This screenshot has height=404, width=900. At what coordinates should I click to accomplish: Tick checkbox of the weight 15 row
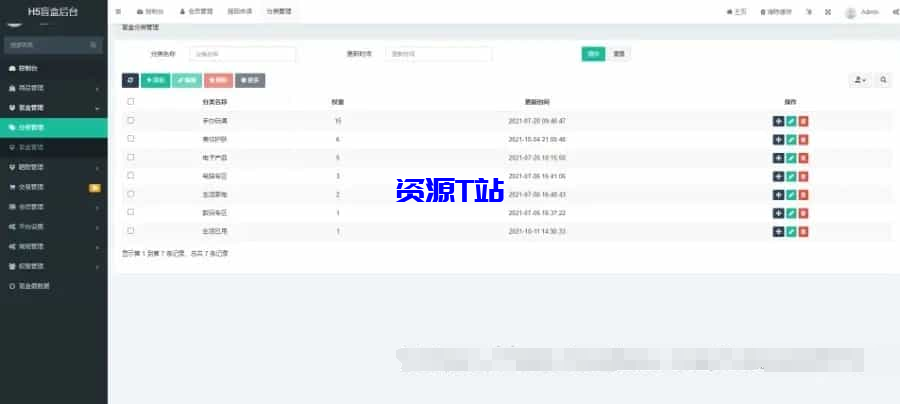point(131,120)
